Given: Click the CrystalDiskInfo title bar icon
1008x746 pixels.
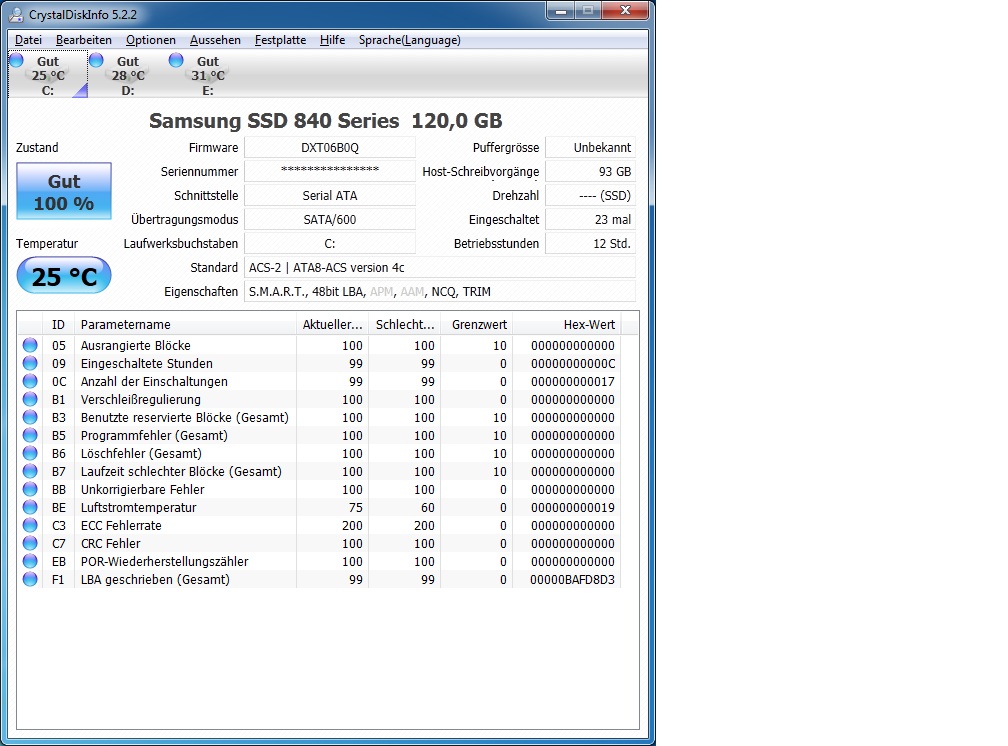Looking at the screenshot, I should pyautogui.click(x=16, y=14).
